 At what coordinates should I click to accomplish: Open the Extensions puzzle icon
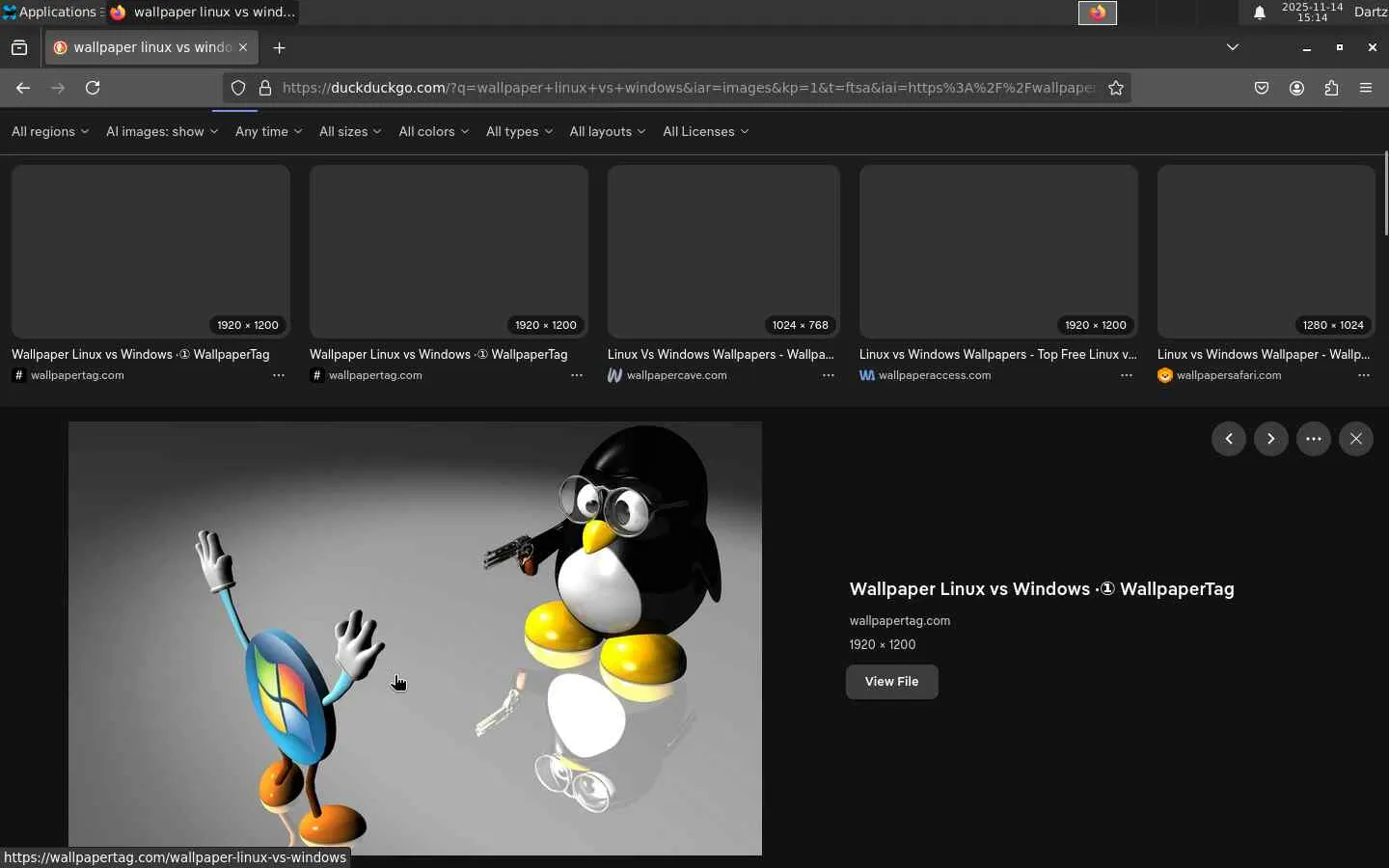click(x=1331, y=88)
